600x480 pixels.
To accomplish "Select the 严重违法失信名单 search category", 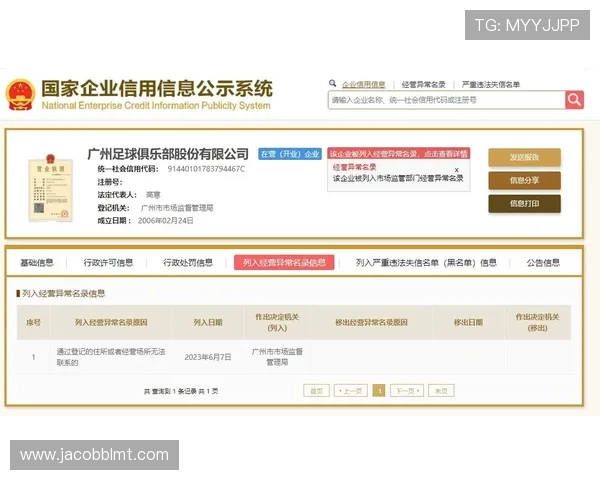I will (491, 85).
